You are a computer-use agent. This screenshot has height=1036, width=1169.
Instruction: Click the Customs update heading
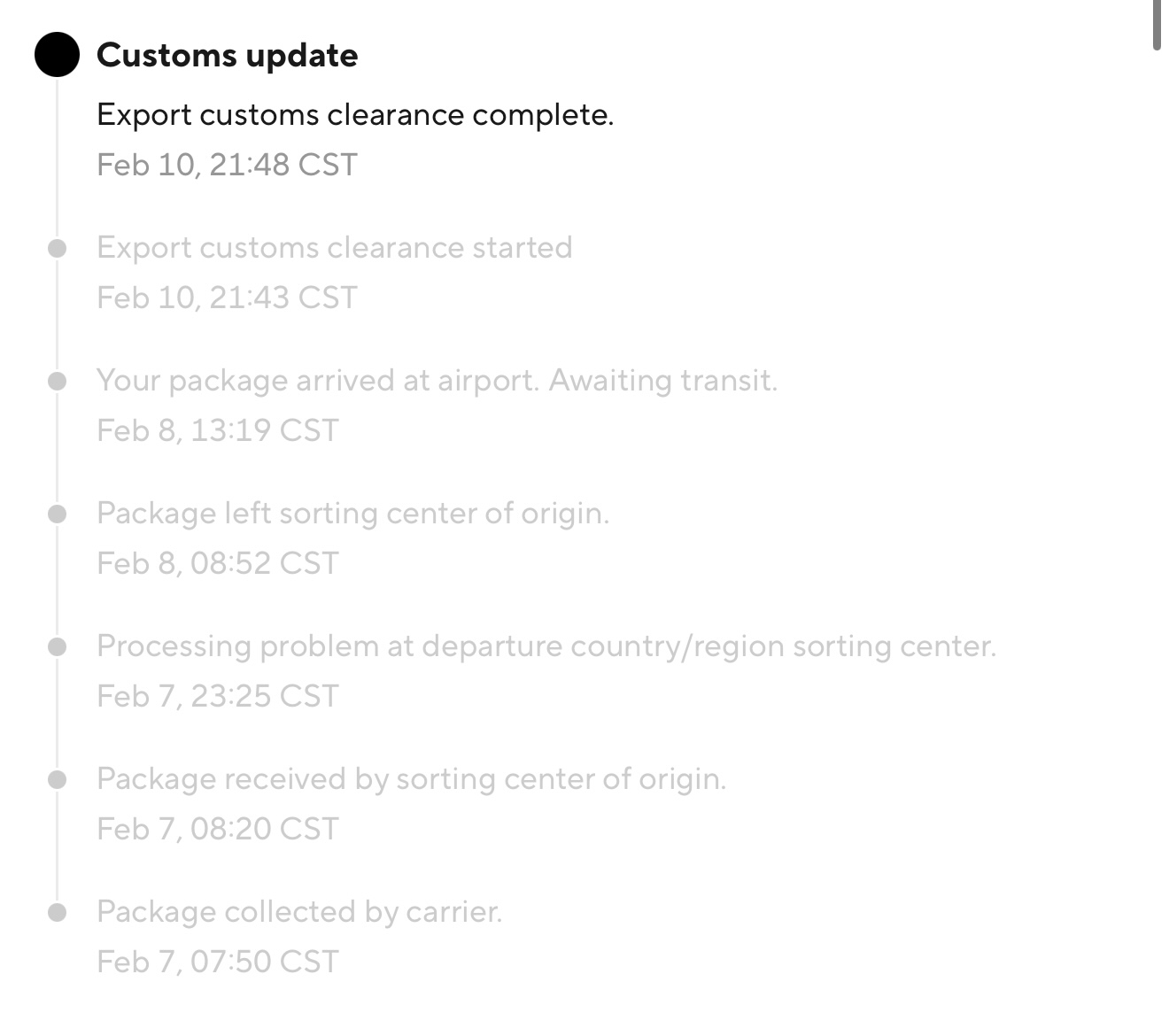[227, 55]
